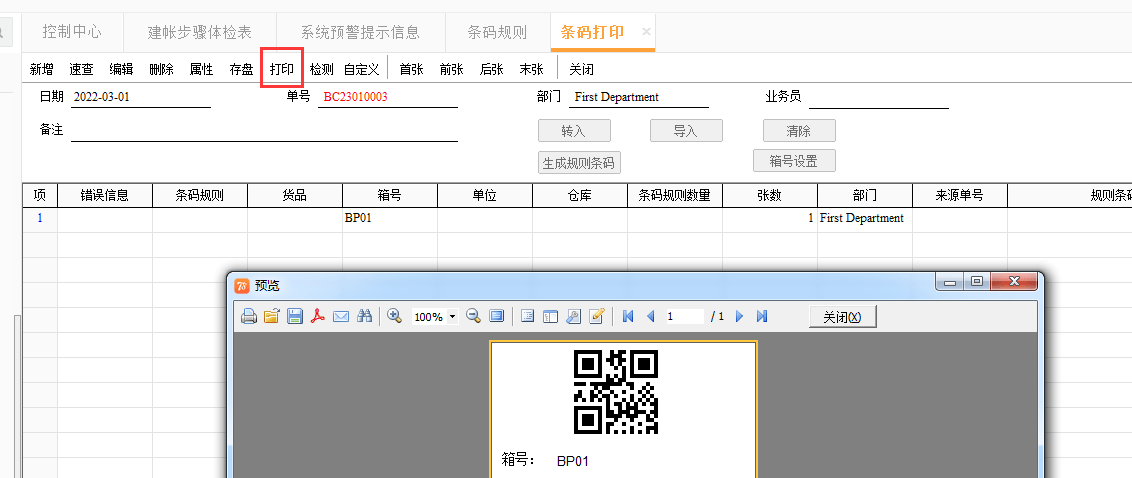1132x478 pixels.
Task: Click the 箱号设置 button
Action: [794, 160]
